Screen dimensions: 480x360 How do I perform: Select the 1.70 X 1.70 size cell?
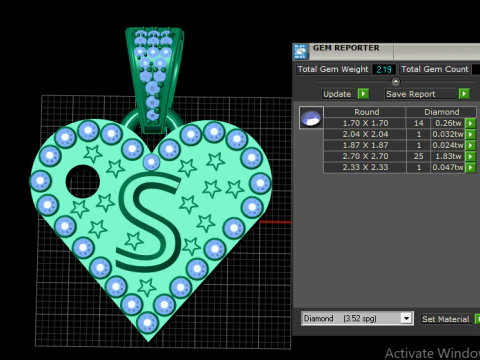(x=365, y=123)
